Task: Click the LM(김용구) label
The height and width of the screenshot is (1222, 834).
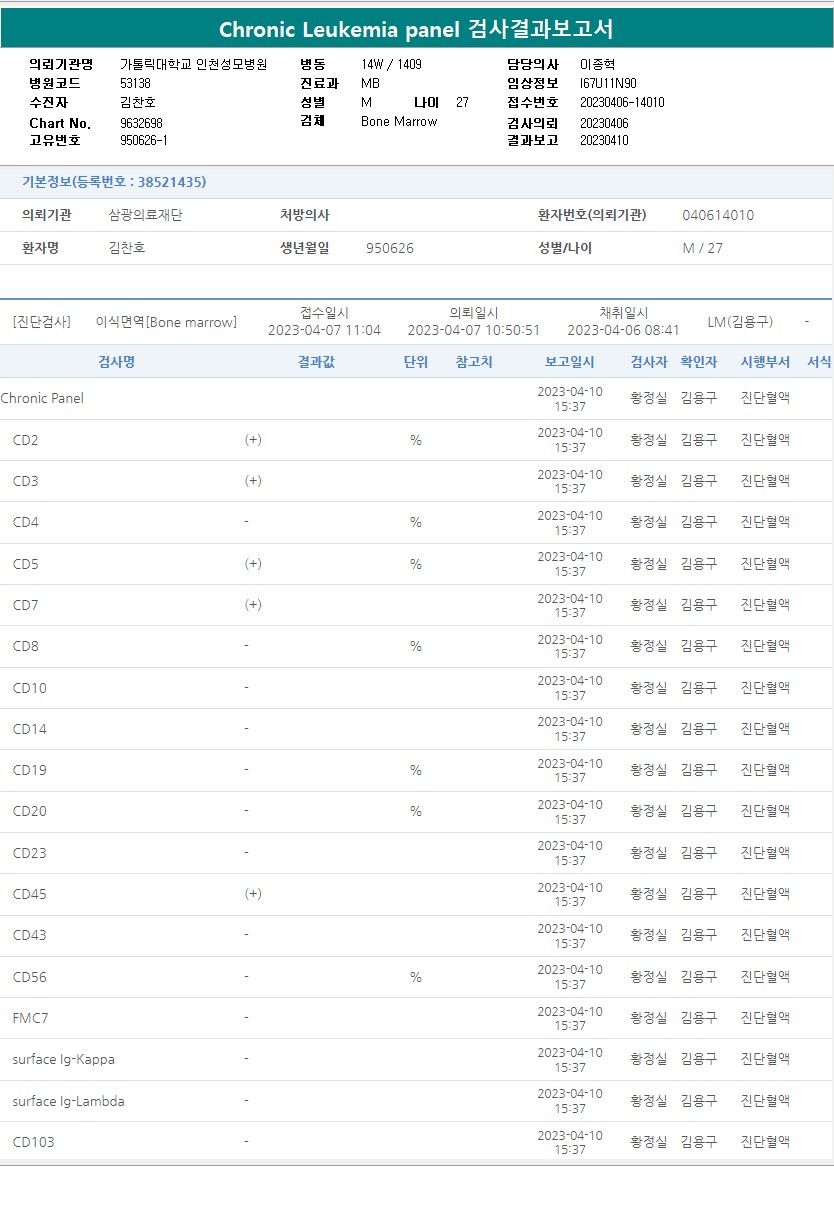Action: [740, 322]
